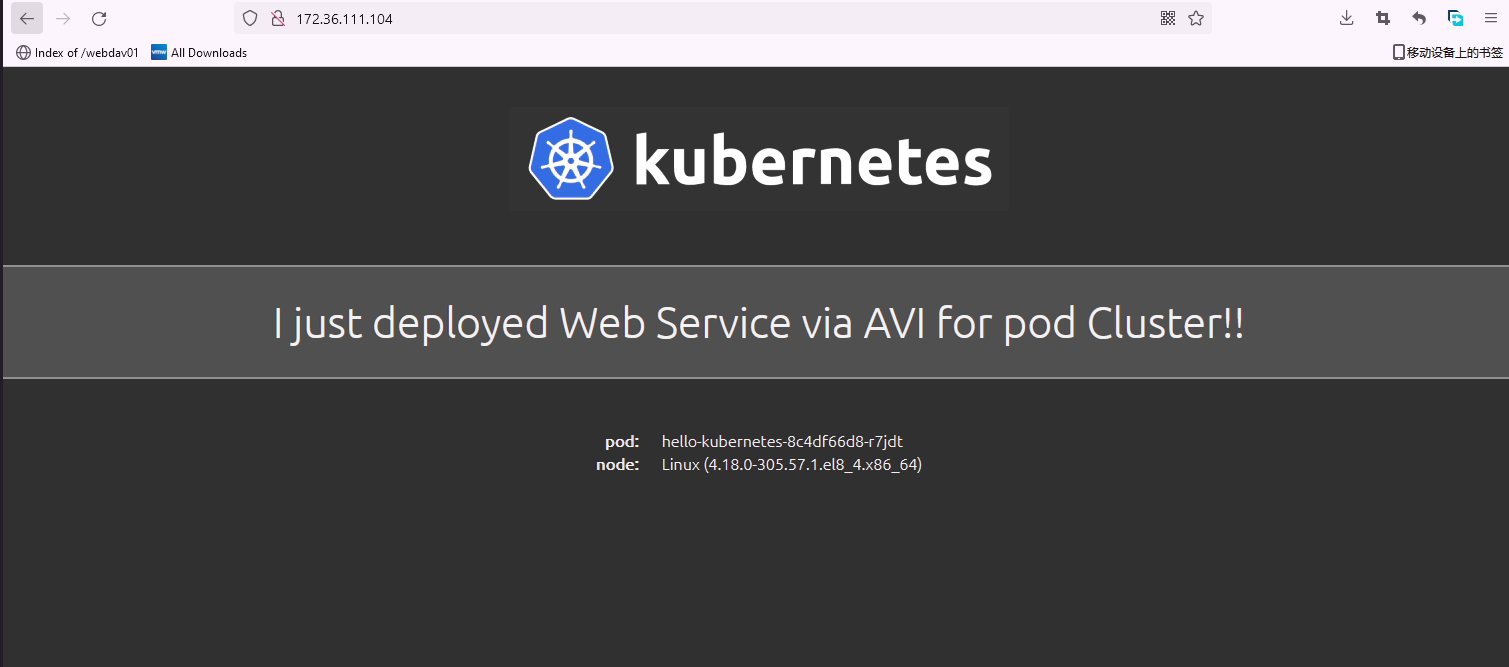Click the screenshot crop toolbar icon
The width and height of the screenshot is (1509, 667).
tap(1383, 18)
